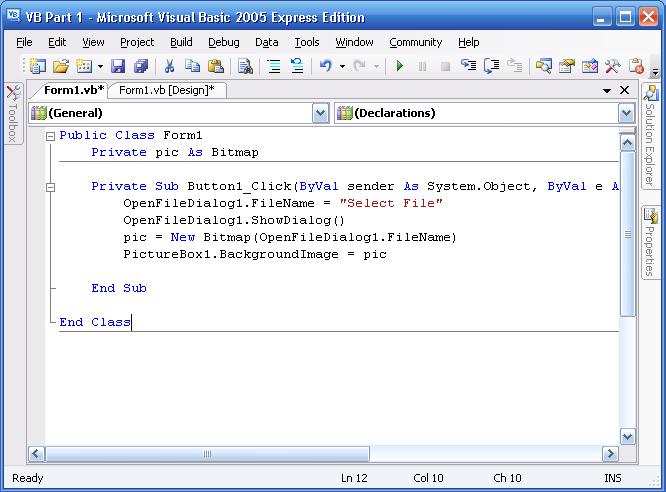Click the Add New Item icon
Viewport: 666px width, 492px height.
[x=84, y=66]
